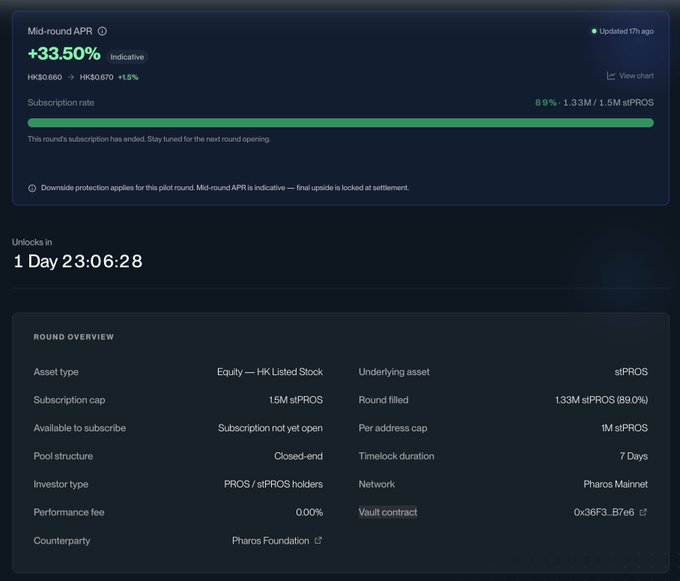Click the Indicative badge
This screenshot has width=680, height=581.
click(x=127, y=57)
